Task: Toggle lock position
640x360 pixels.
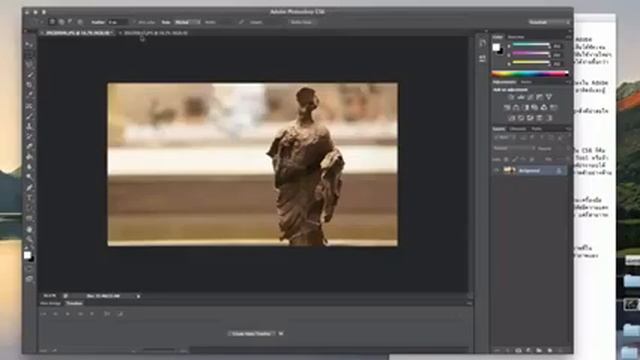Action: click(524, 159)
